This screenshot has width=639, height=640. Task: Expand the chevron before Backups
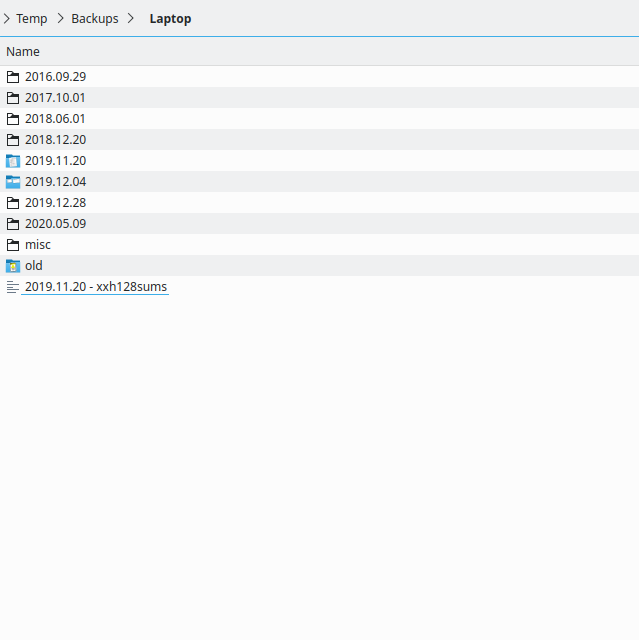pyautogui.click(x=60, y=18)
